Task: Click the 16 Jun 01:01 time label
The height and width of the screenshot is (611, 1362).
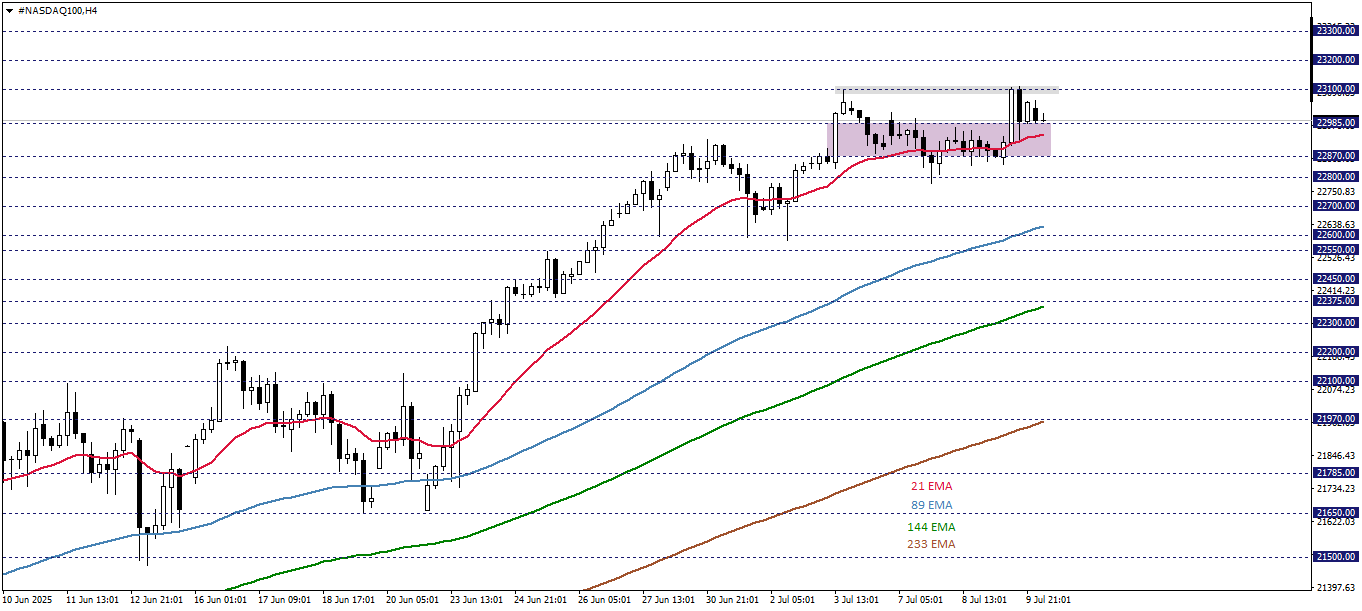Action: click(220, 600)
